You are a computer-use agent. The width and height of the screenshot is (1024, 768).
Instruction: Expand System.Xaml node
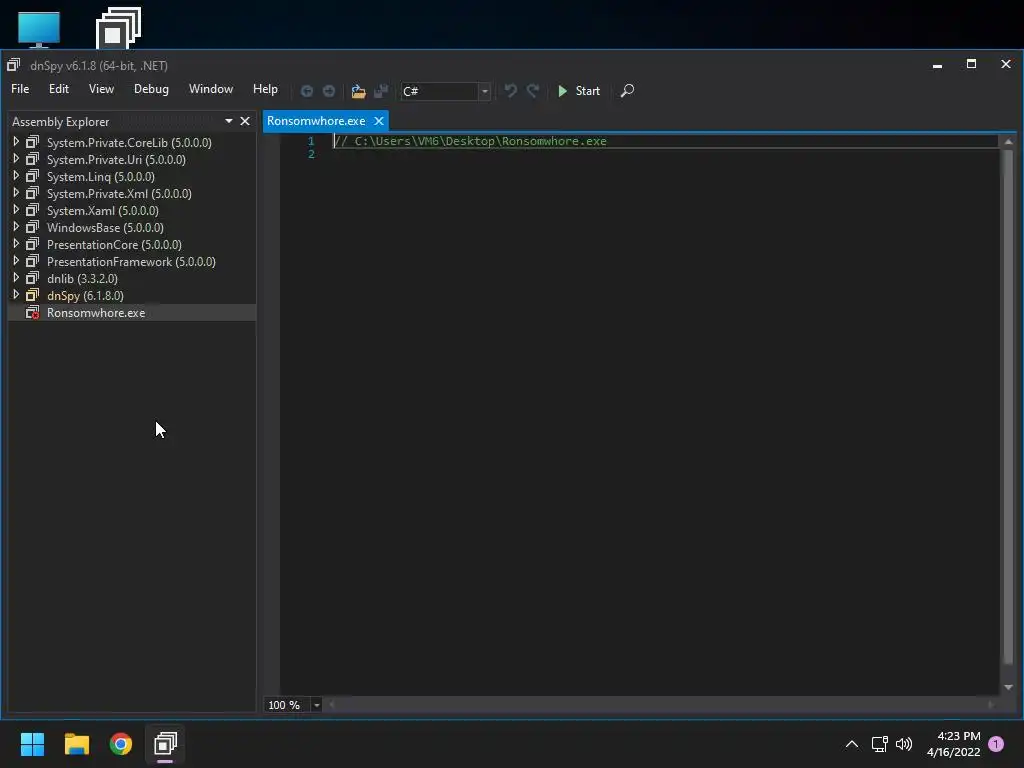16,210
